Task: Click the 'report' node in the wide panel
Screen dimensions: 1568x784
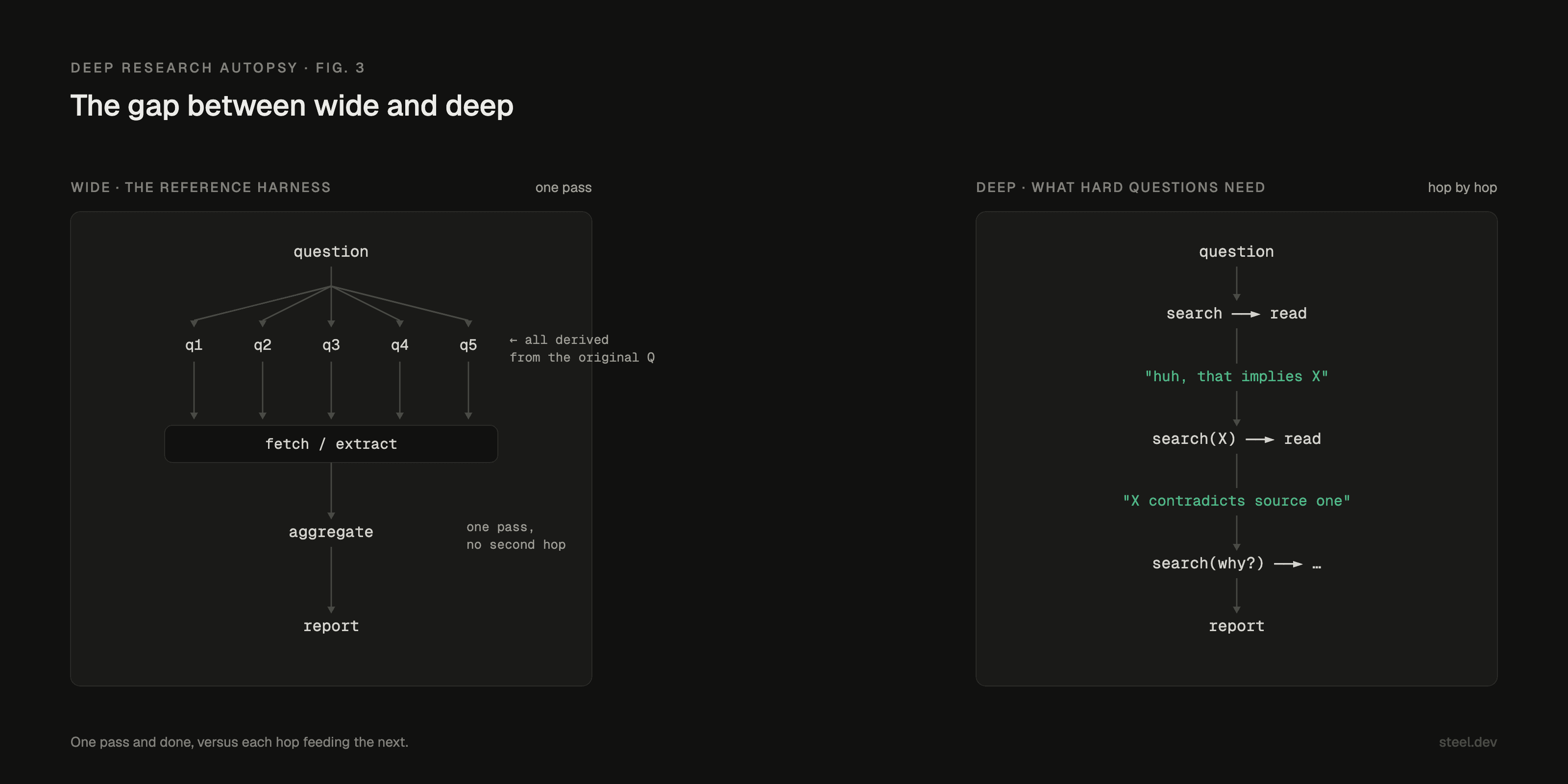Action: click(331, 626)
